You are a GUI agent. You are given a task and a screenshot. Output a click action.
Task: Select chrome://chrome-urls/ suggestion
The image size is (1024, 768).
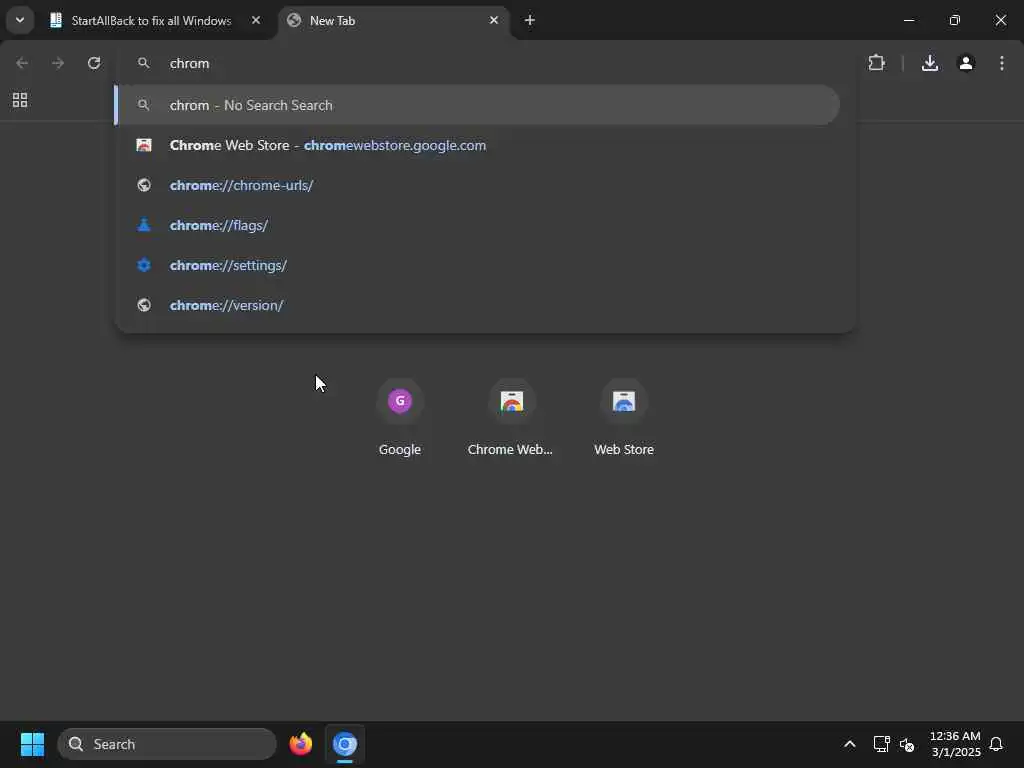click(x=477, y=185)
